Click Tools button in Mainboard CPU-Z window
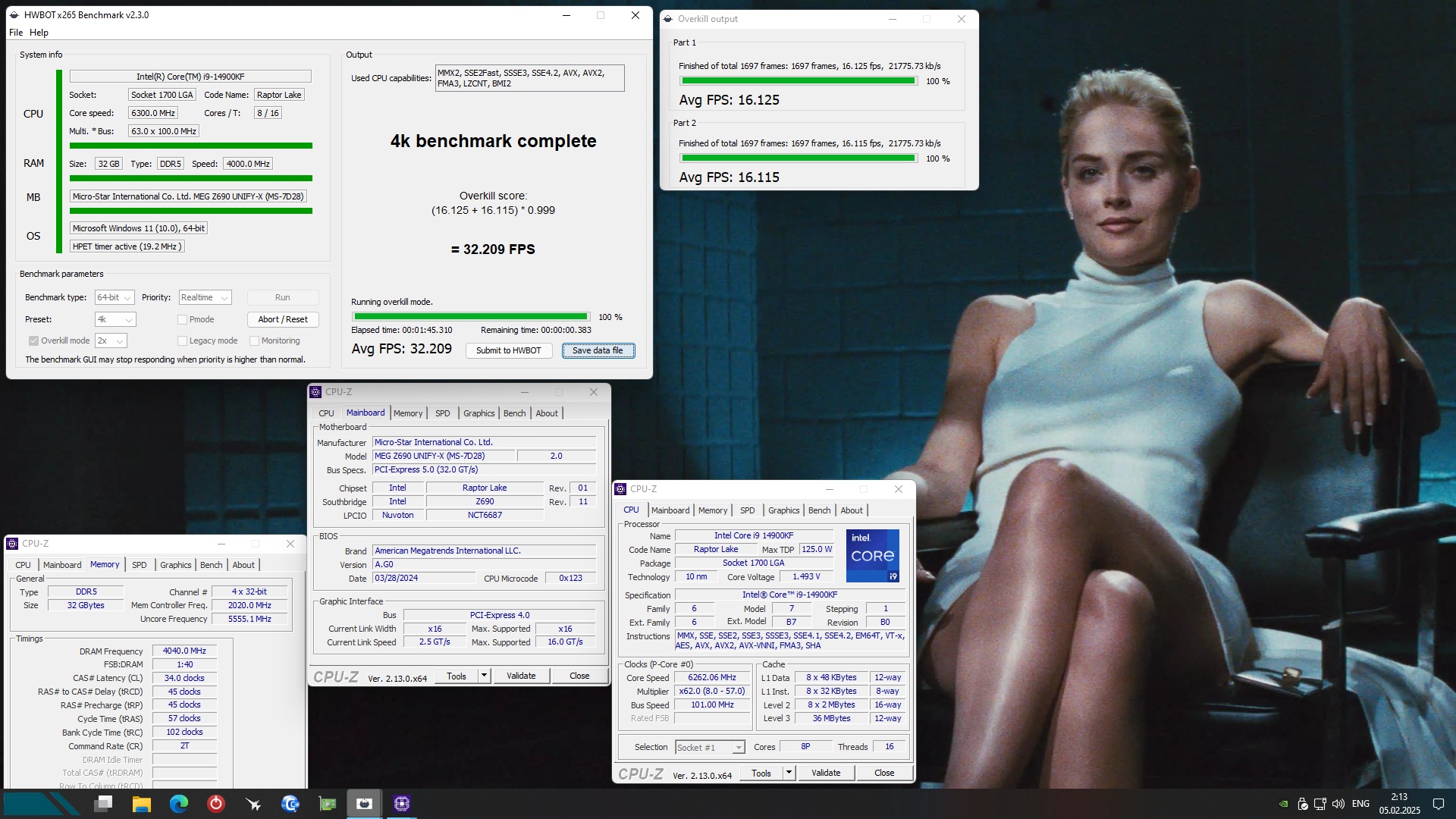The image size is (1456, 819). pyautogui.click(x=457, y=676)
